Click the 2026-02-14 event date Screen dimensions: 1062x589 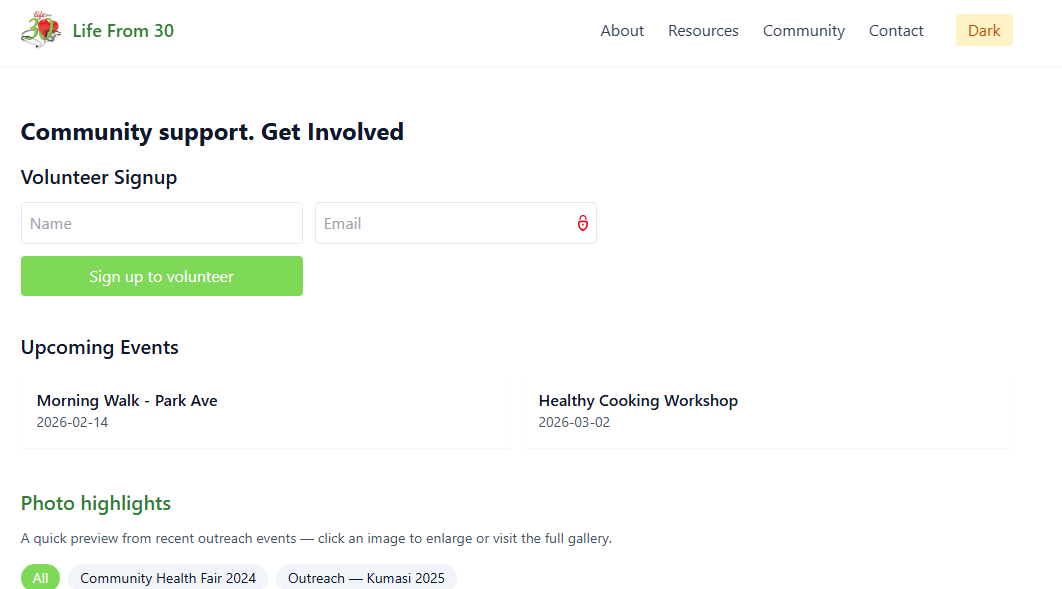click(x=72, y=422)
